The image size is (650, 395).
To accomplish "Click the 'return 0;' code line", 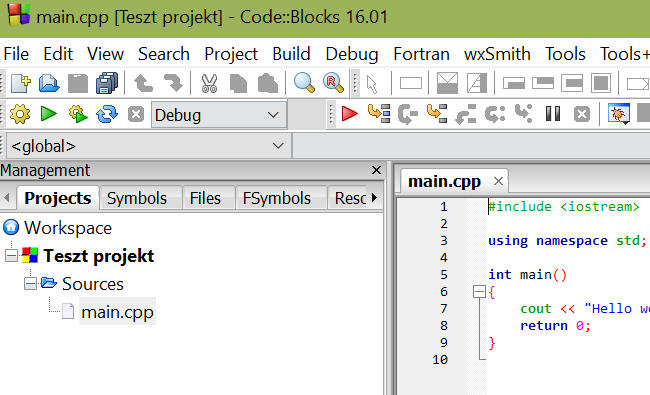I will coord(555,325).
